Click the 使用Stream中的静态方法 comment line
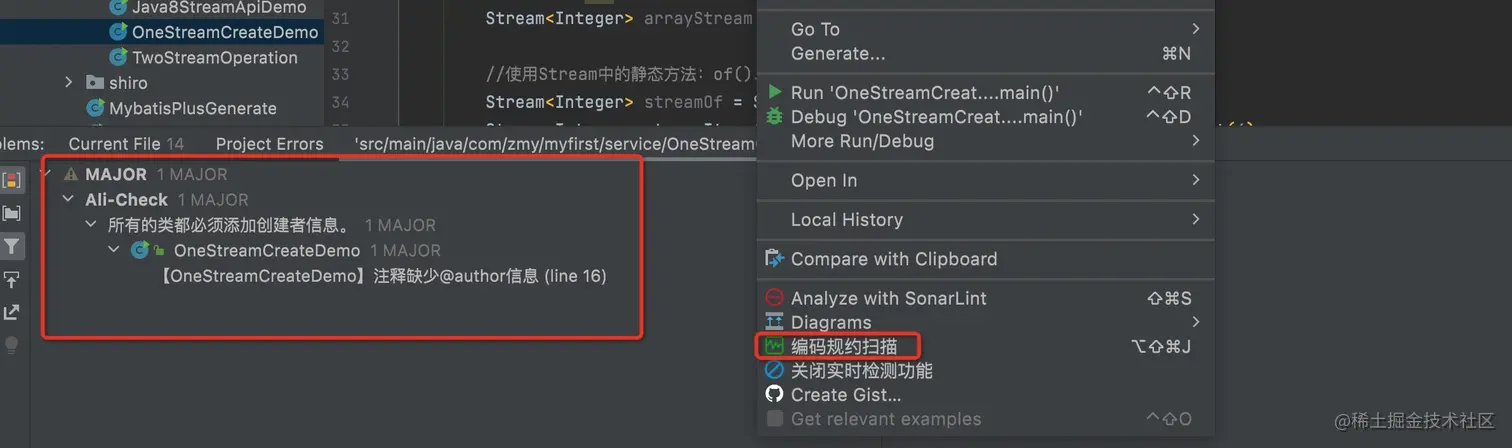Screen dimensions: 1512x448 [621, 74]
